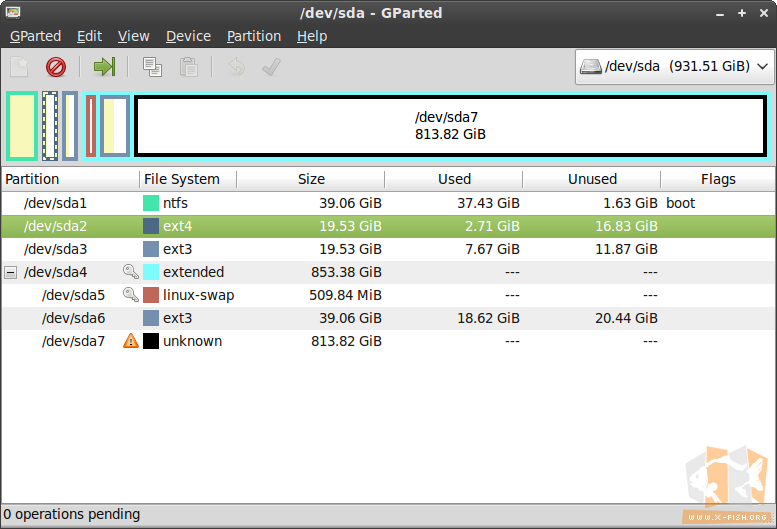Select the /dev/sda1 partition row

tap(388, 203)
